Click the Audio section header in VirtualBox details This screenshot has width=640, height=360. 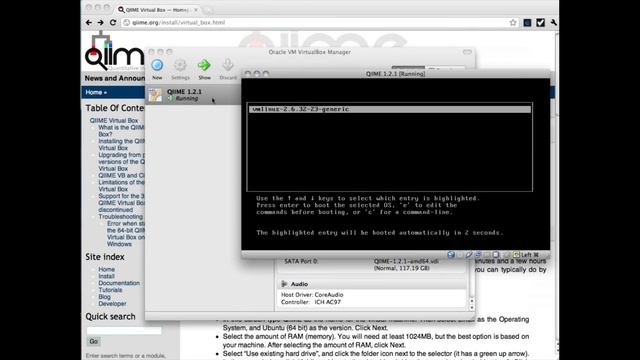371,284
